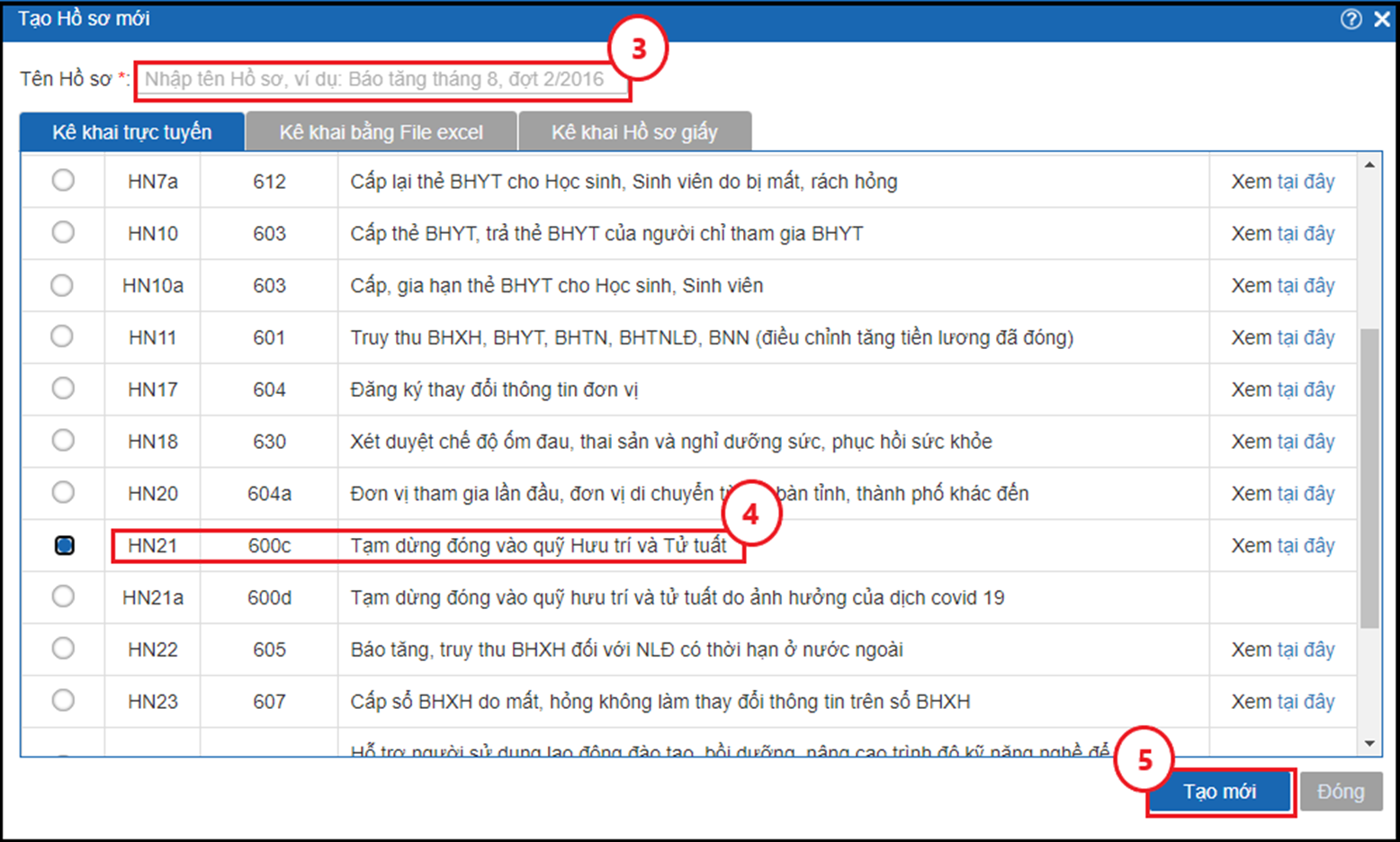Select the HN23 radio button
Screen dimensions: 1400x842
(63, 701)
